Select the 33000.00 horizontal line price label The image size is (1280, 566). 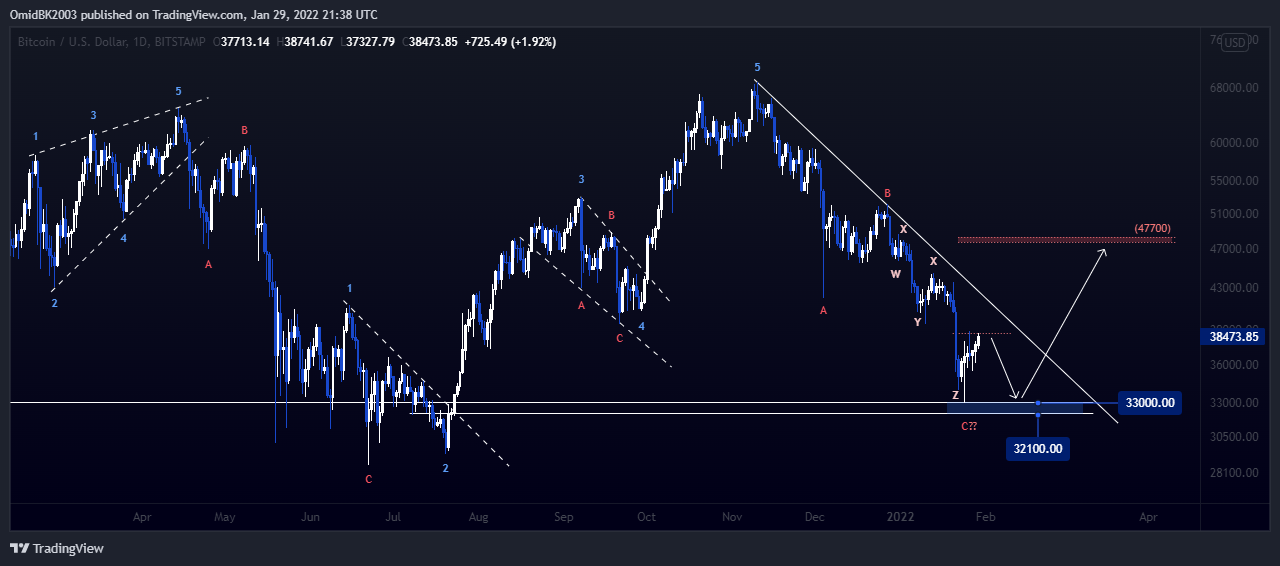[1150, 404]
